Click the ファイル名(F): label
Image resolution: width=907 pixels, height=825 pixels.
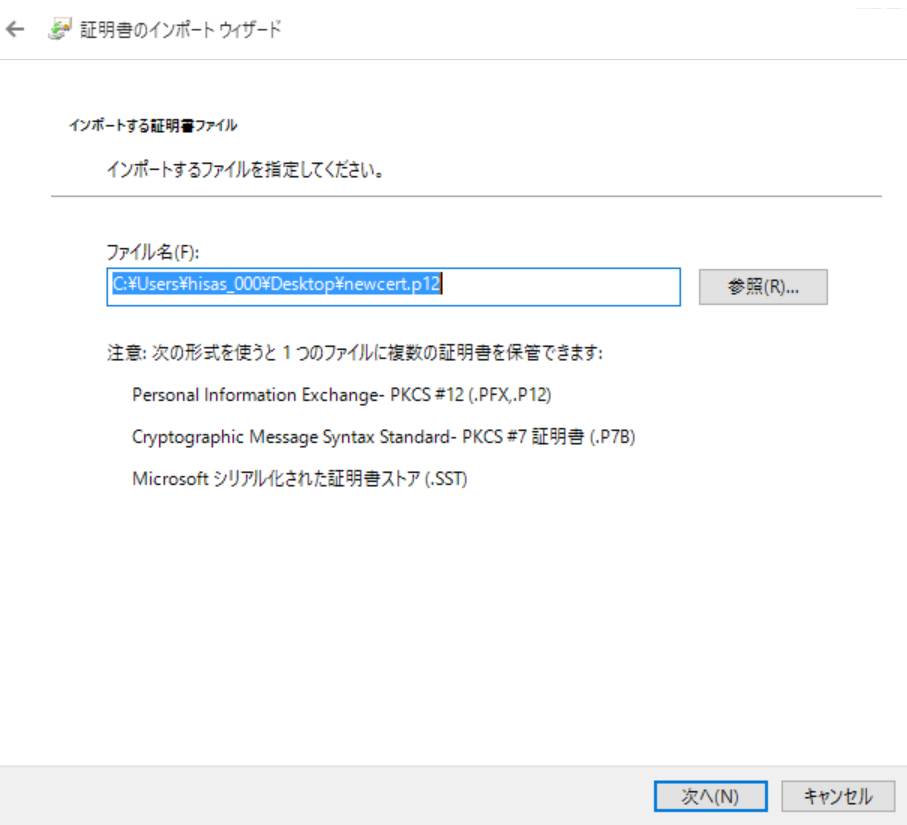coord(153,252)
